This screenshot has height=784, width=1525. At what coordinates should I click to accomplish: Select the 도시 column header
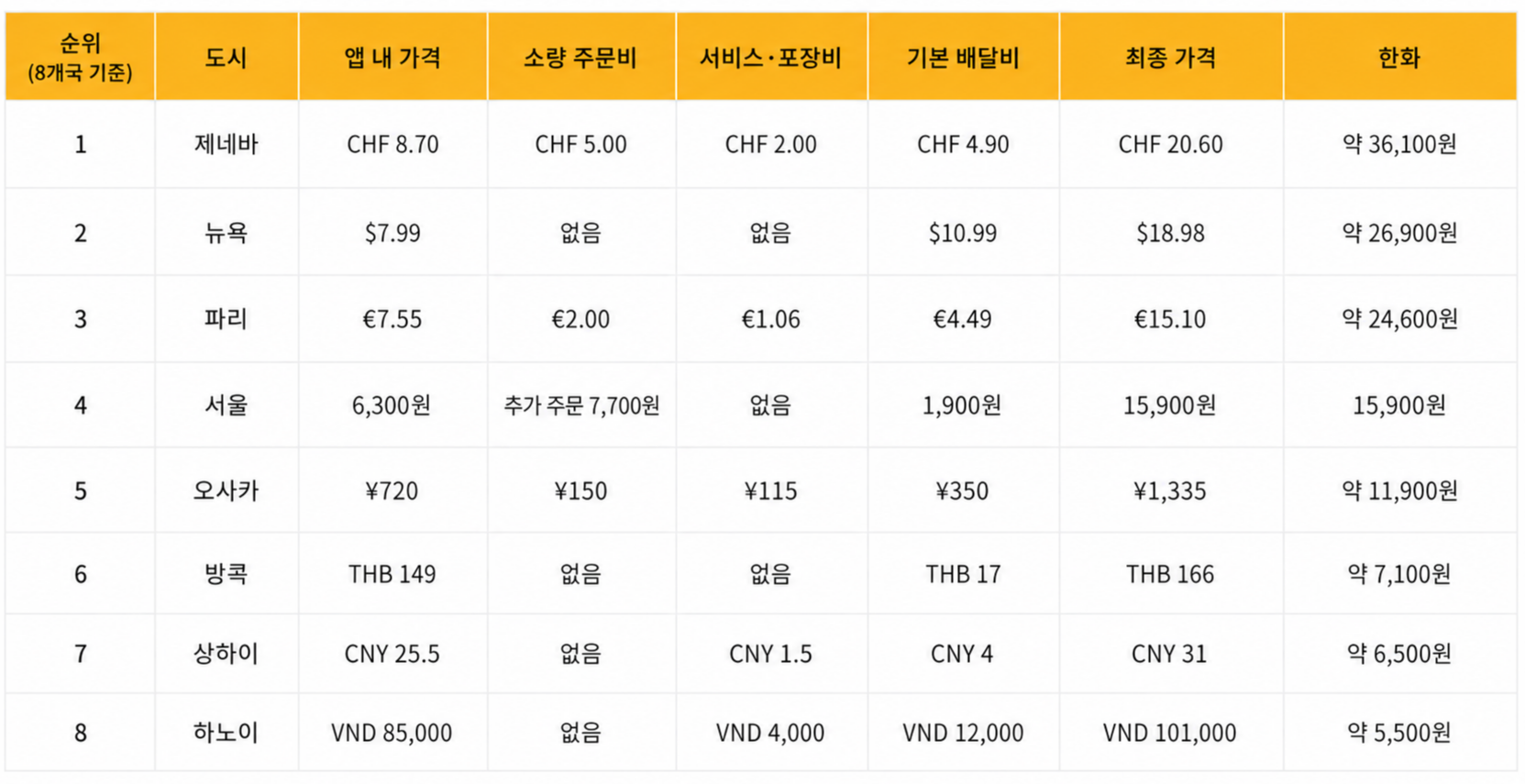(x=227, y=57)
